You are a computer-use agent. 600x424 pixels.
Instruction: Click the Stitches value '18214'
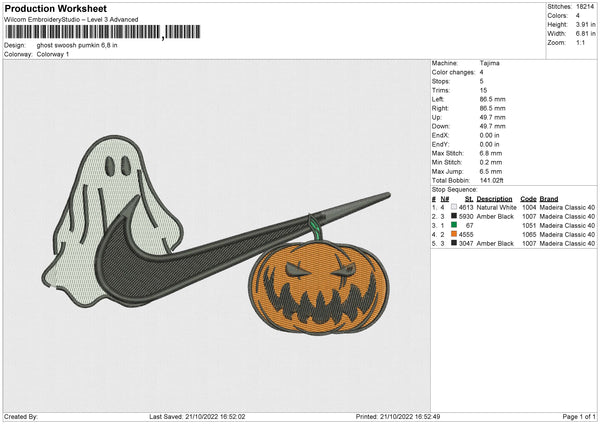pyautogui.click(x=585, y=7)
